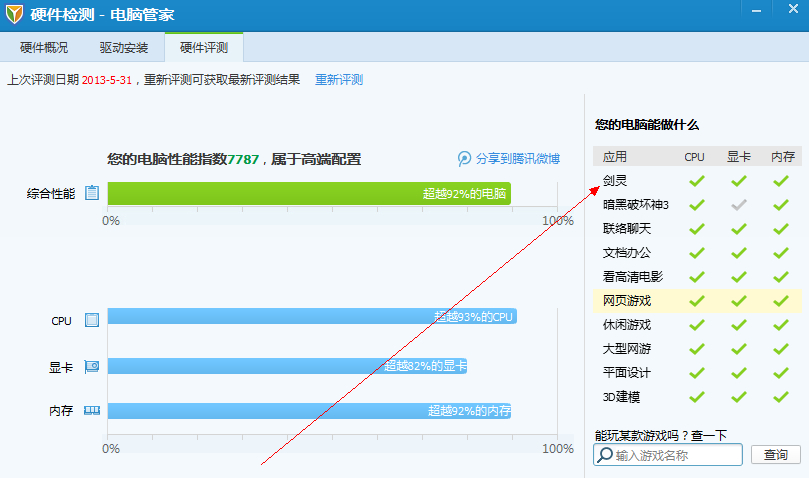Click the CPU checkmark for 休闲游戏
The height and width of the screenshot is (478, 809).
[697, 325]
